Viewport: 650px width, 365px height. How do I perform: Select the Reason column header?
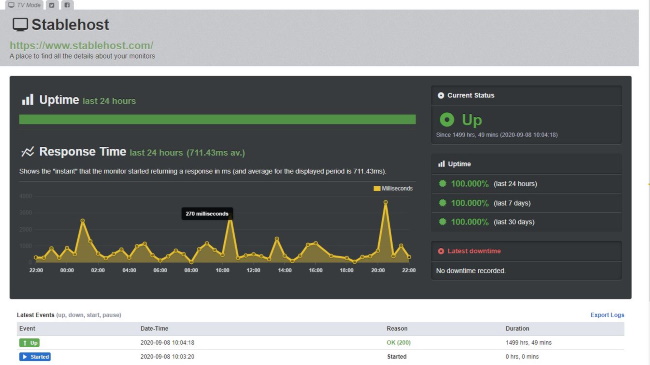[x=397, y=328]
